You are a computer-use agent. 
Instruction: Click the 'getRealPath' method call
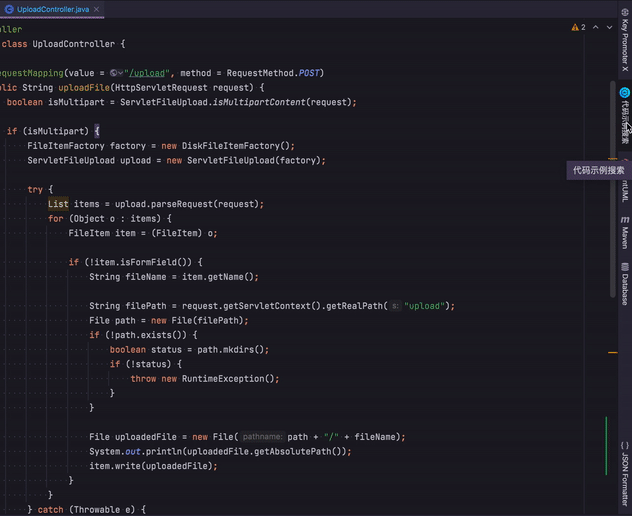[354, 306]
